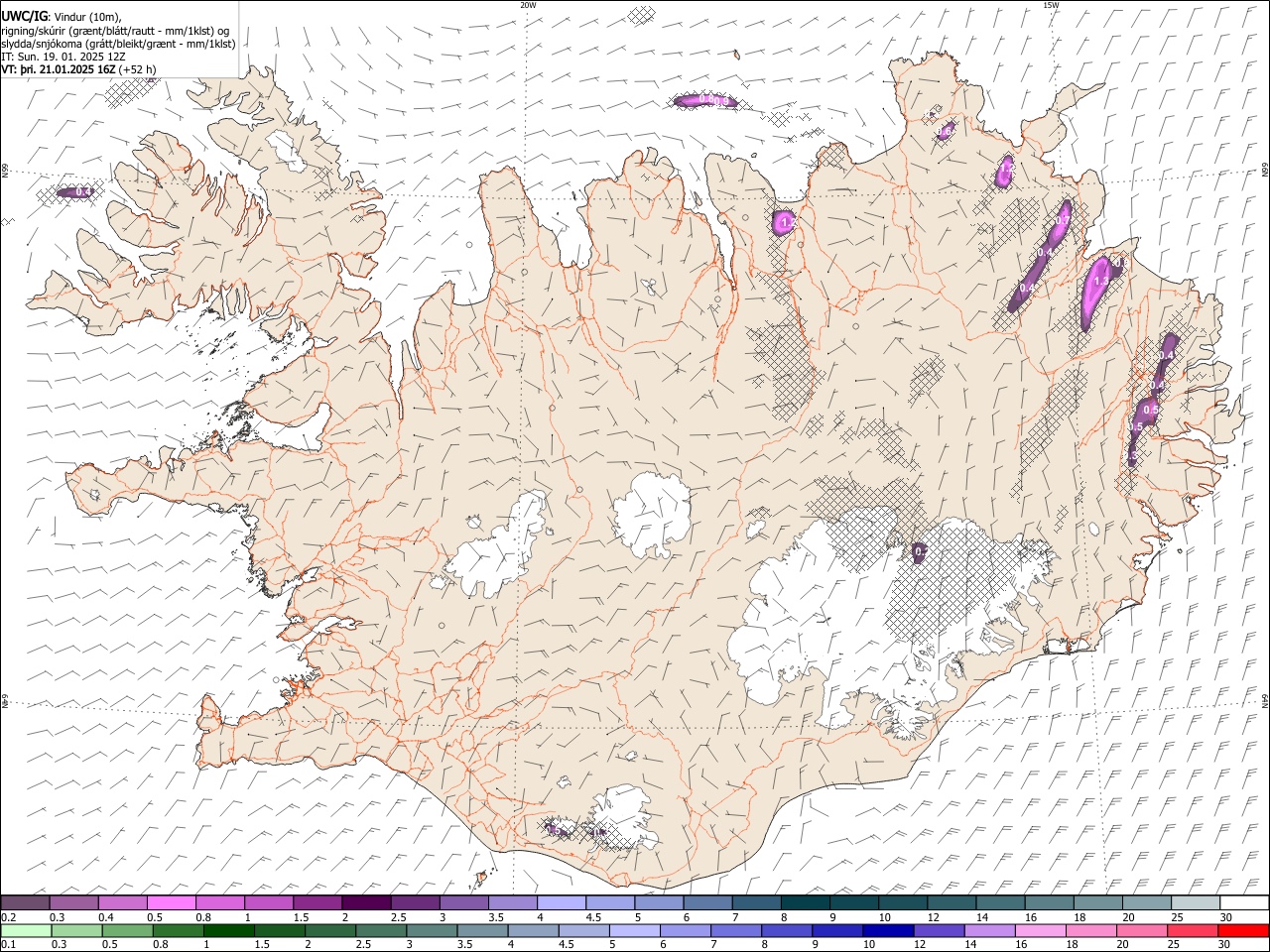
Task: Select the bright pink 0.5–0.8 top legend swatch
Action: point(171,902)
